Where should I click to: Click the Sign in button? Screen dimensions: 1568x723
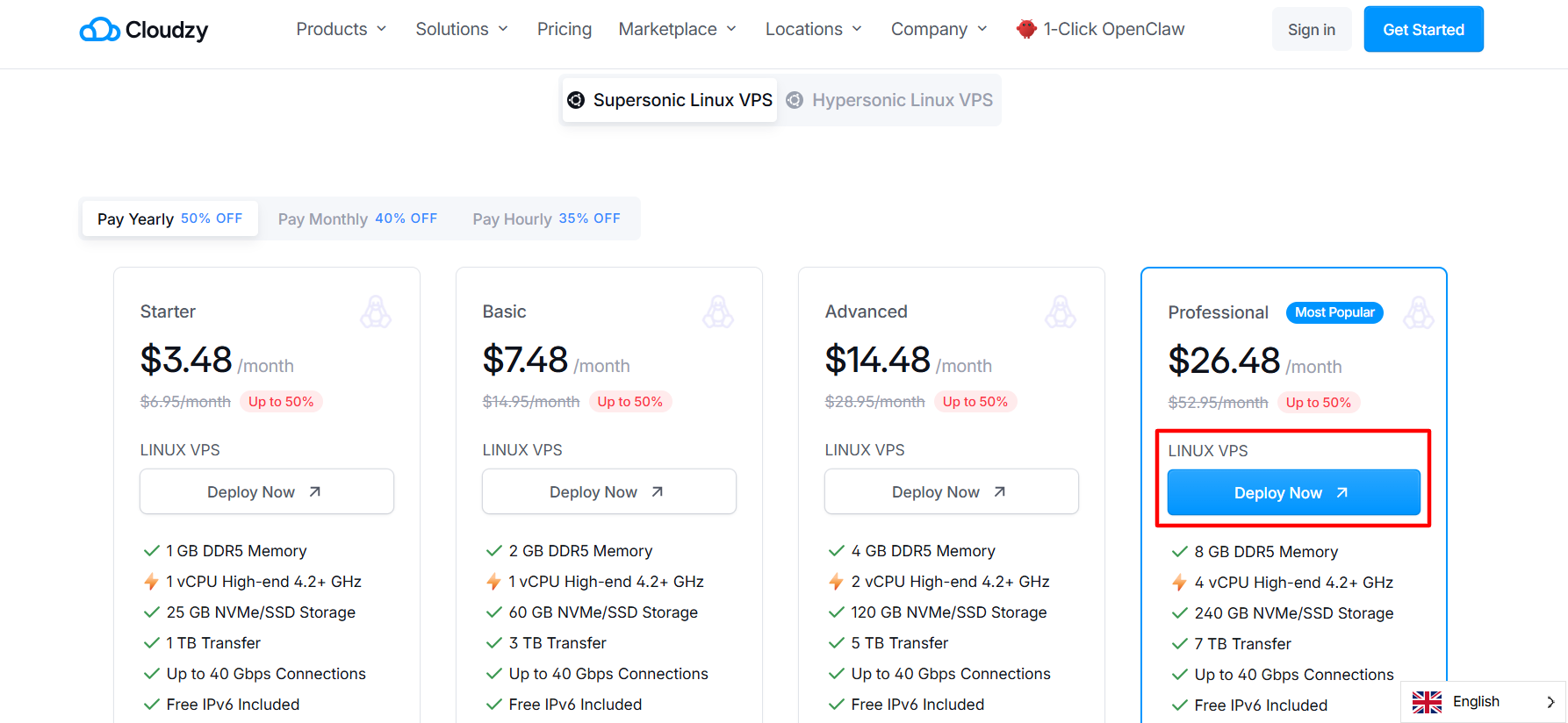click(1312, 29)
